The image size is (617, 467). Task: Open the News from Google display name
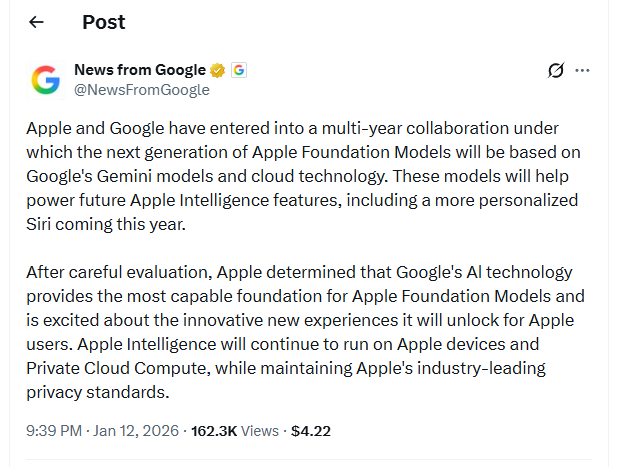click(140, 70)
